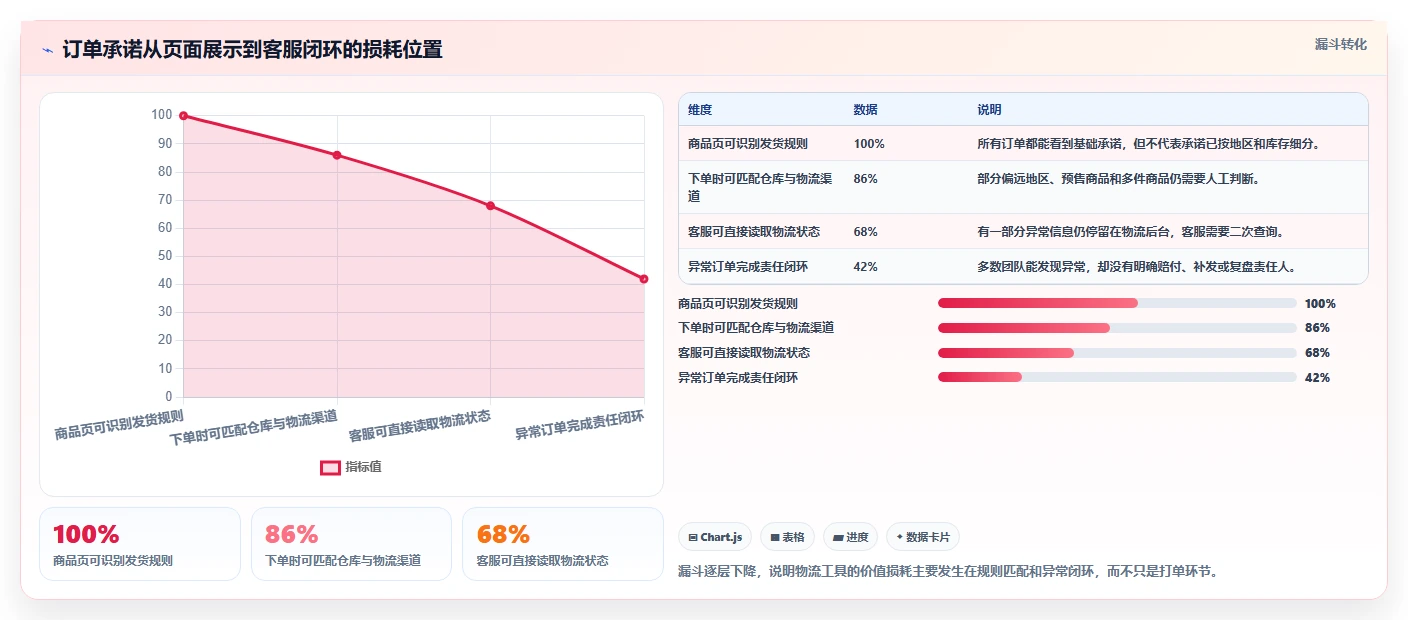The height and width of the screenshot is (620, 1408).
Task: Click the 68% data card
Action: [563, 544]
